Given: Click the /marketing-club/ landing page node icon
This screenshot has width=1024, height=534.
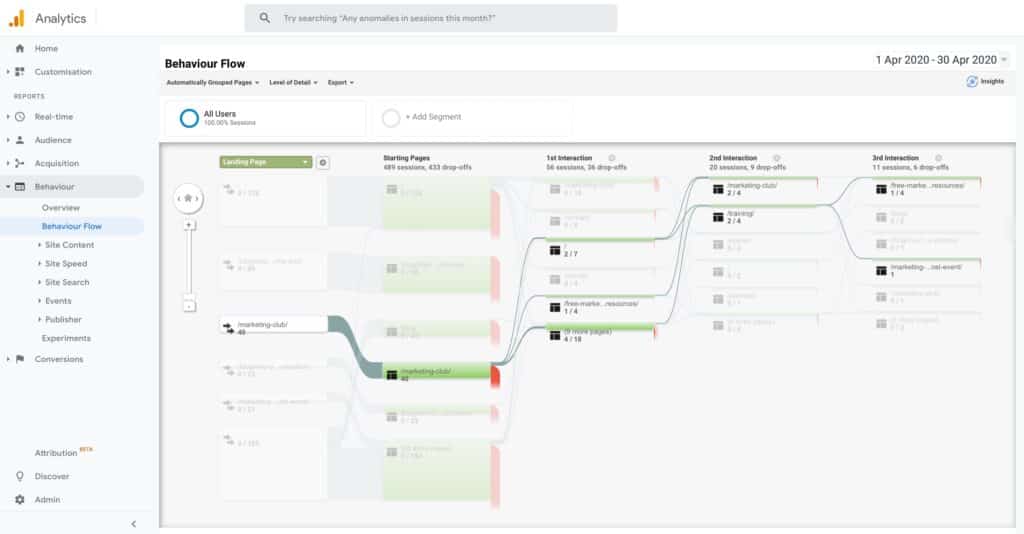Looking at the screenshot, I should click(229, 328).
